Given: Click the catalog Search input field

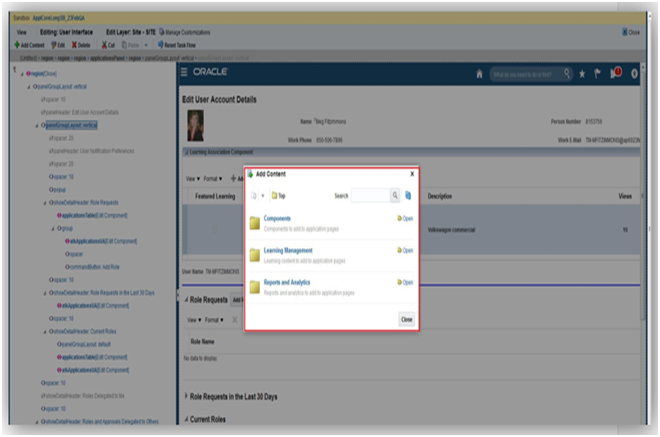Looking at the screenshot, I should (370, 195).
